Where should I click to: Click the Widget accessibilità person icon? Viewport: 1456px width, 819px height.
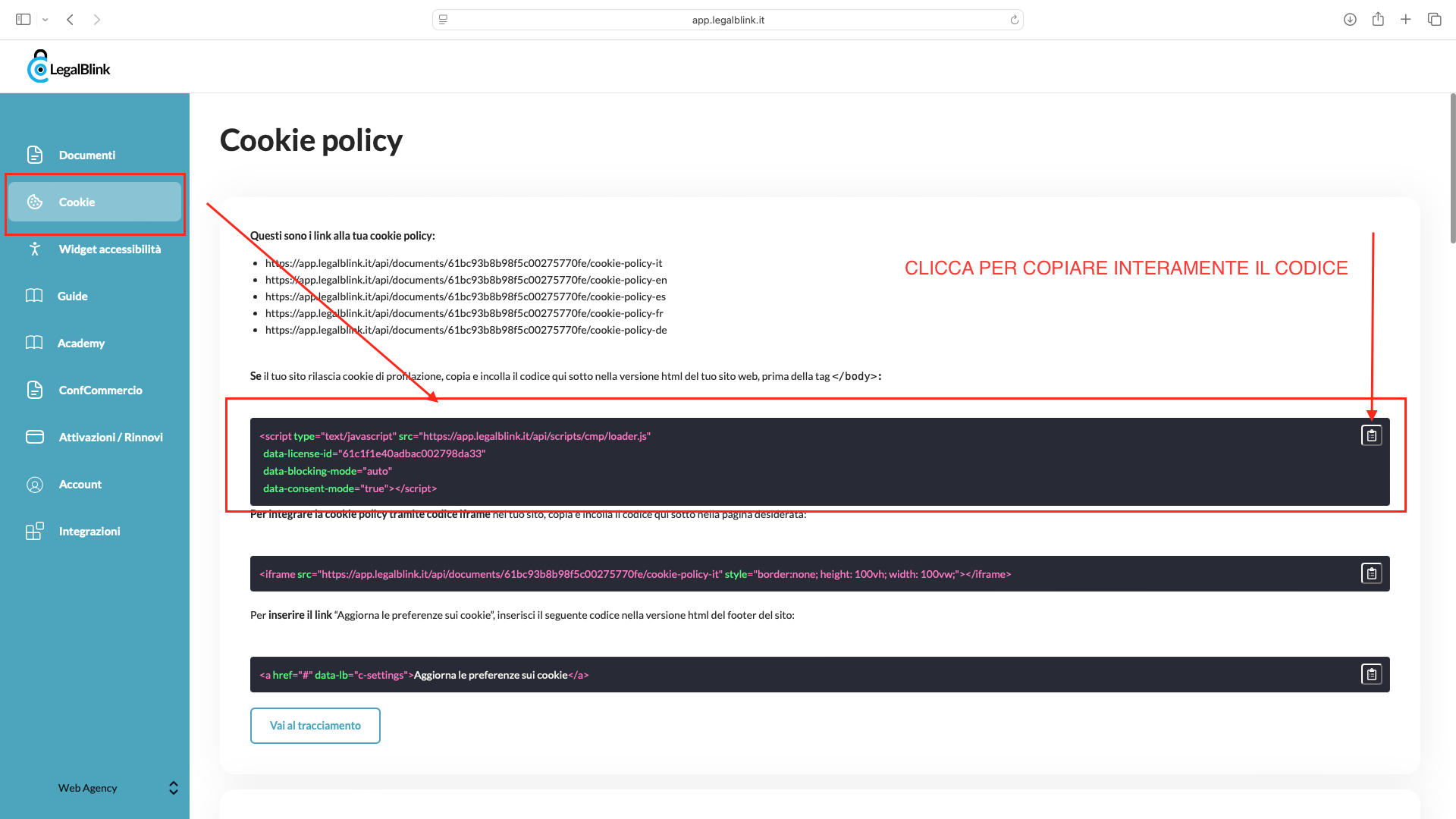pos(35,249)
